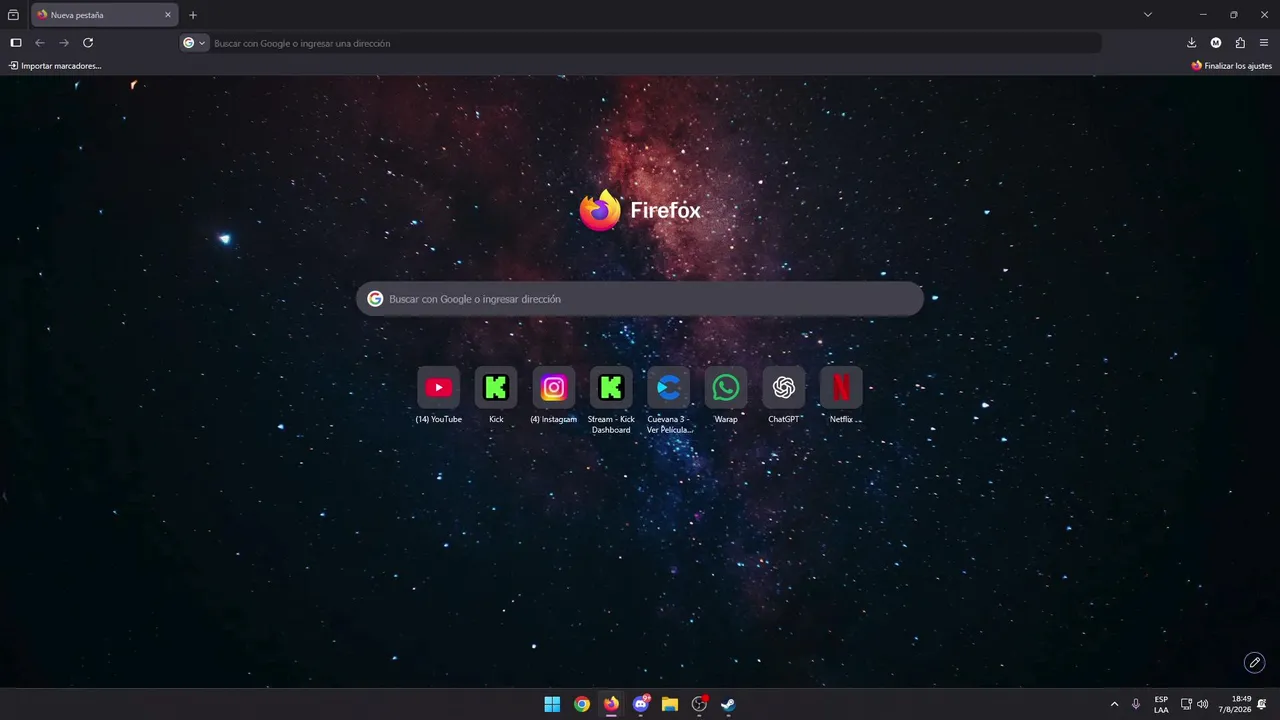Screen dimensions: 1280x720
Task: Open the downloads panel icon
Action: 1191,43
